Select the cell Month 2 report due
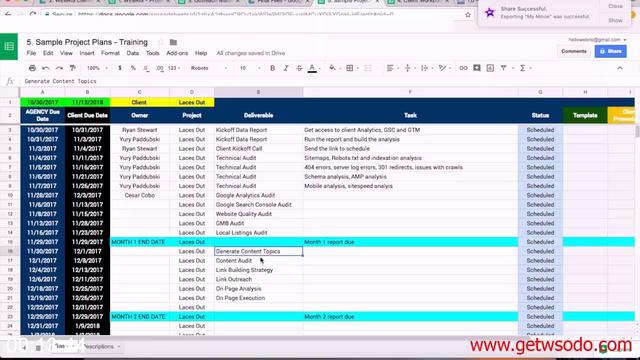Image resolution: width=640 pixels, height=360 pixels. tap(410, 317)
